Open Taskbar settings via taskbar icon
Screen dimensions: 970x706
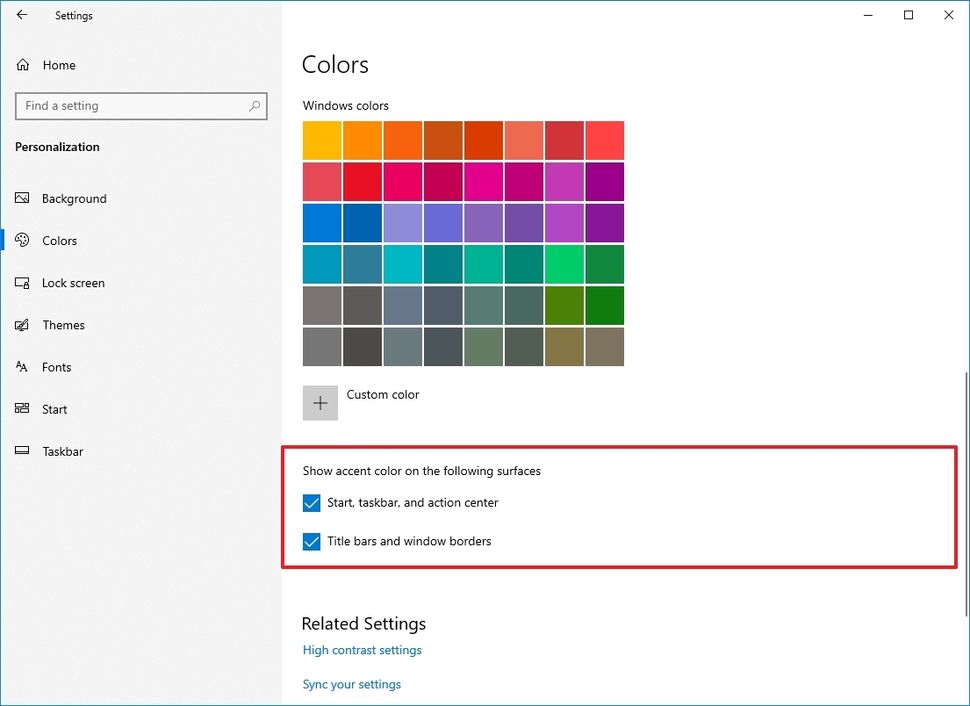coord(22,451)
